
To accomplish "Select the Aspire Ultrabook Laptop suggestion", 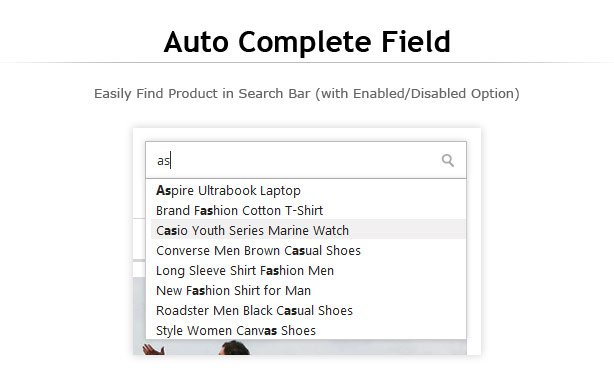I will [308, 191].
